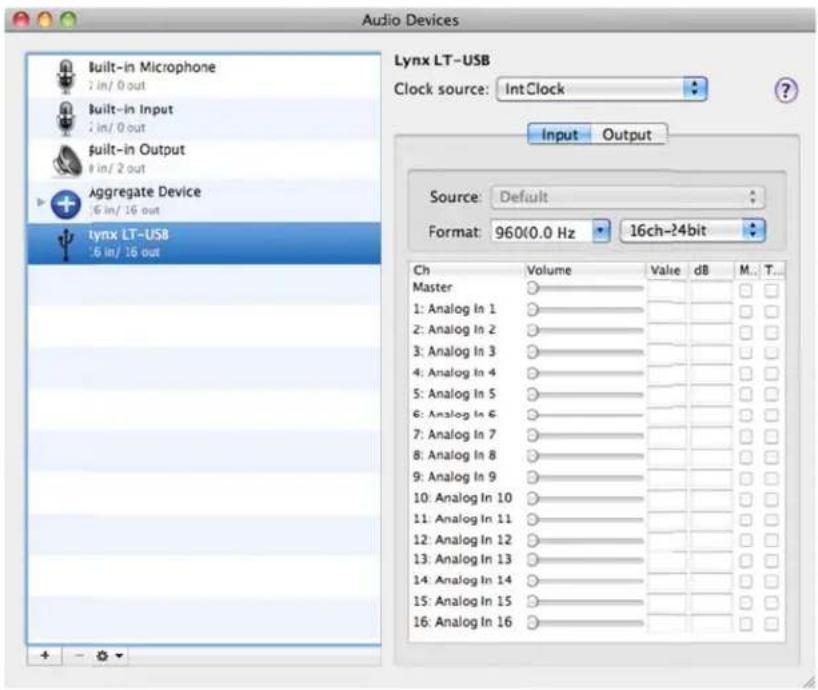The width and height of the screenshot is (818, 690).
Task: Toggle mute checkbox for Analog In 10
Action: (x=746, y=499)
